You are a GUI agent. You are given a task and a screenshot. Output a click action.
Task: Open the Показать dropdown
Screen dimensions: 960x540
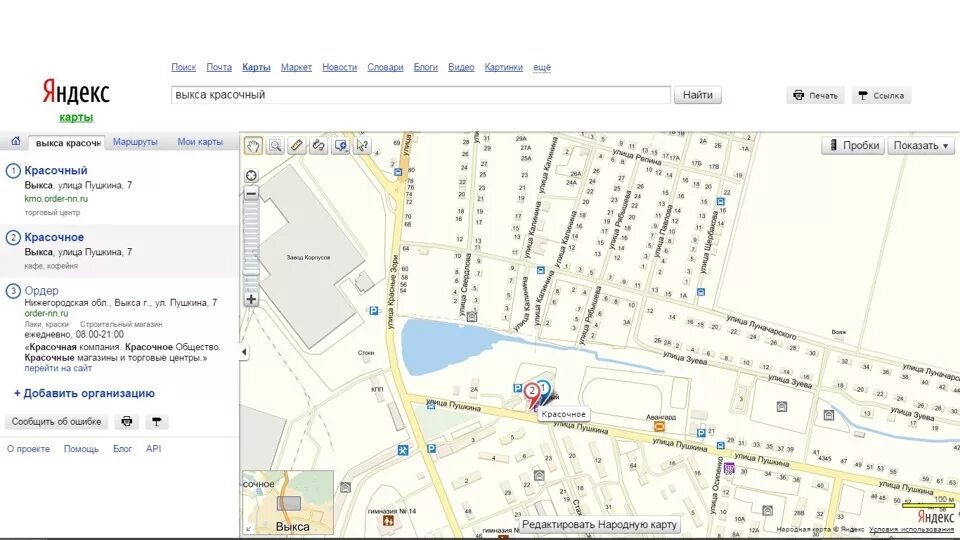(x=921, y=146)
